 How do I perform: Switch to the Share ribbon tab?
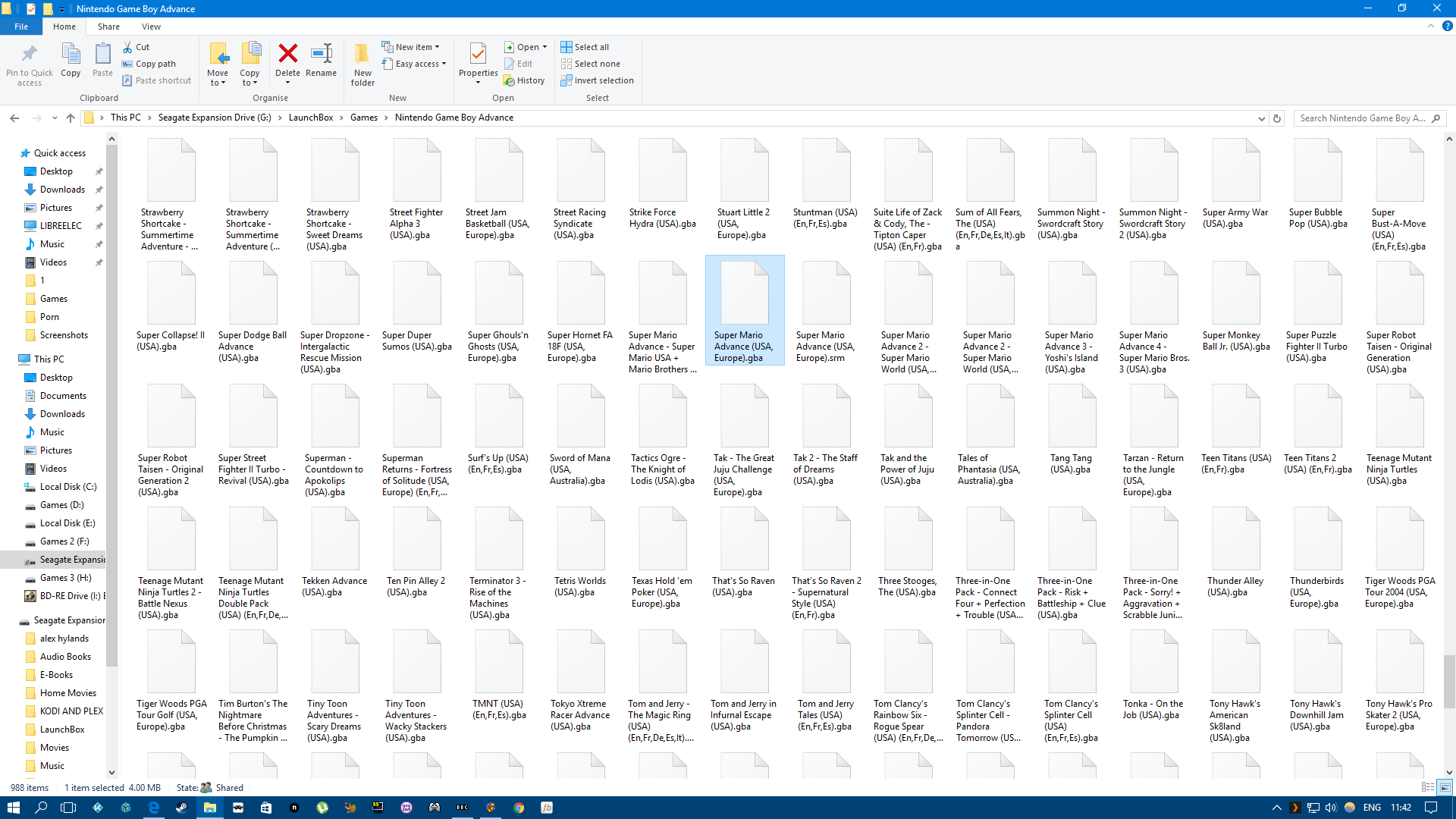[108, 27]
